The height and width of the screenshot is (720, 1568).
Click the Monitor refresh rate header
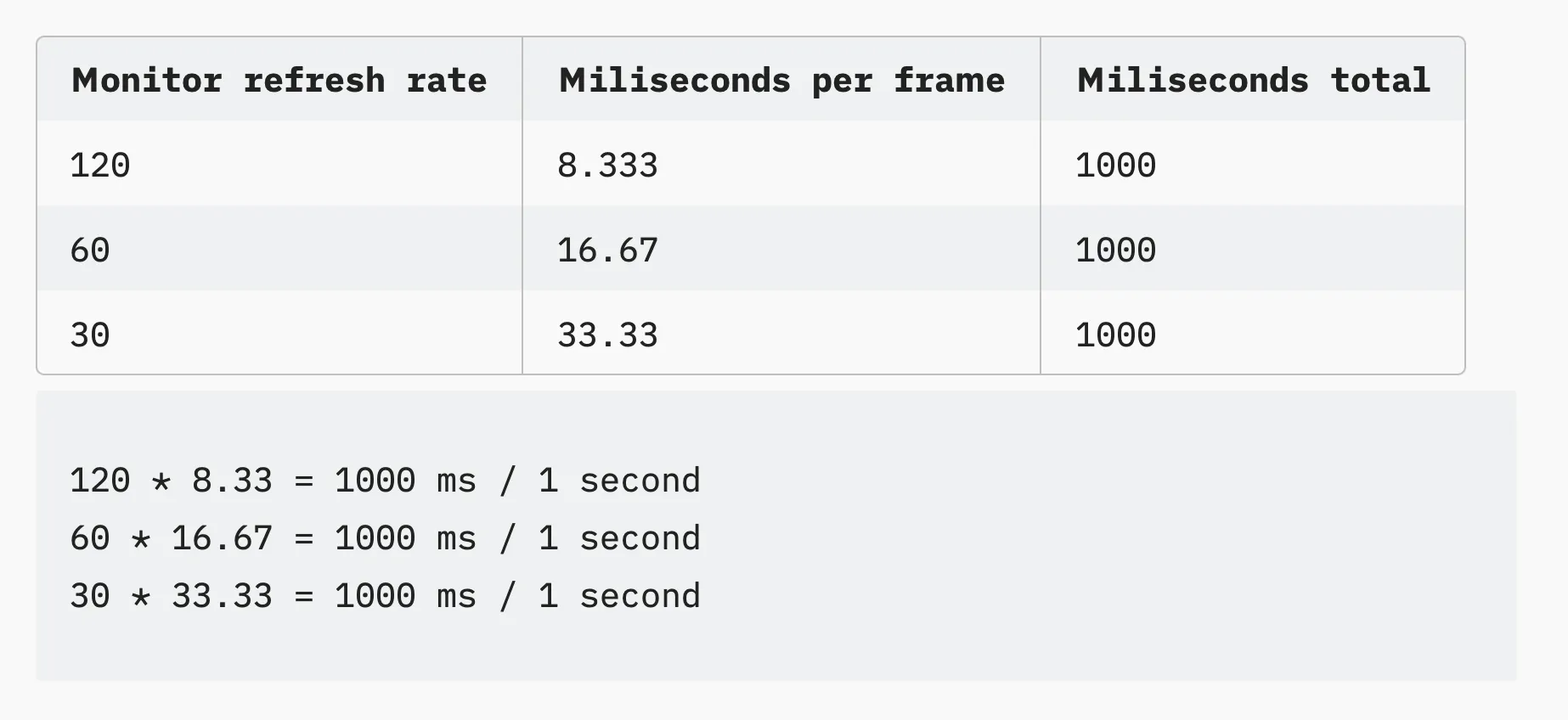pyautogui.click(x=279, y=80)
